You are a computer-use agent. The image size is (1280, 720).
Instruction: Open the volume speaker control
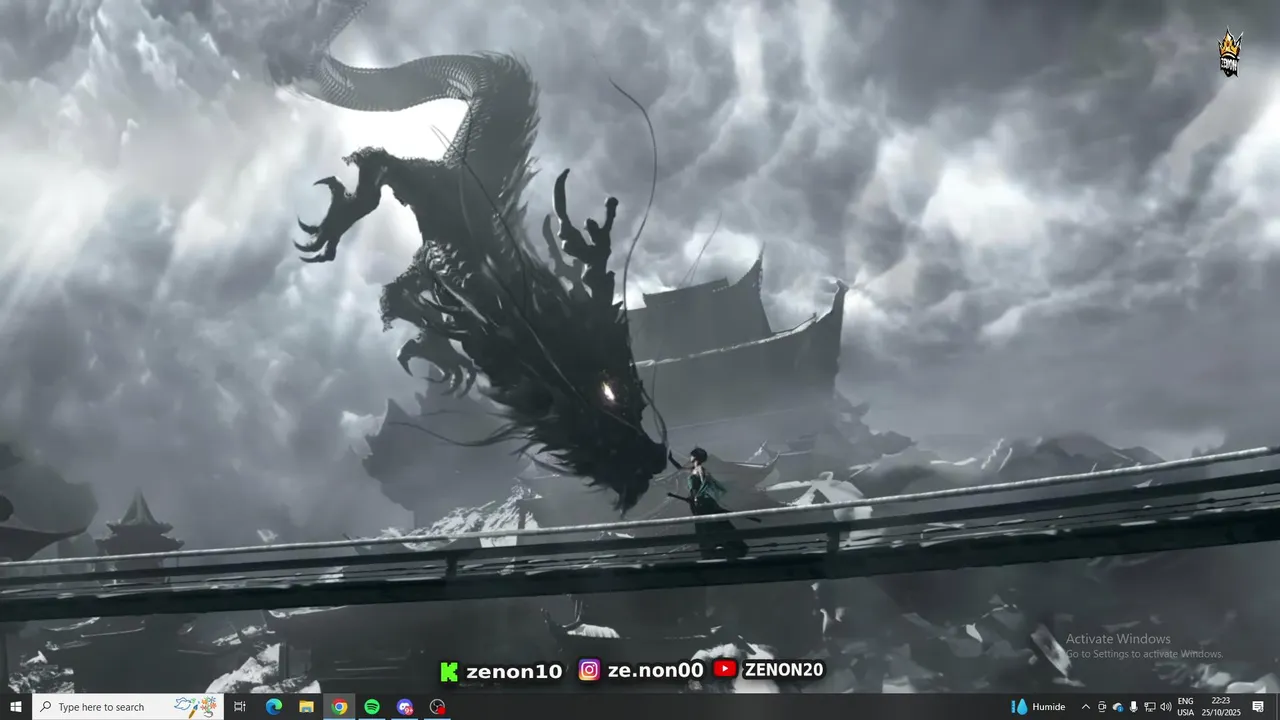[x=1166, y=707]
